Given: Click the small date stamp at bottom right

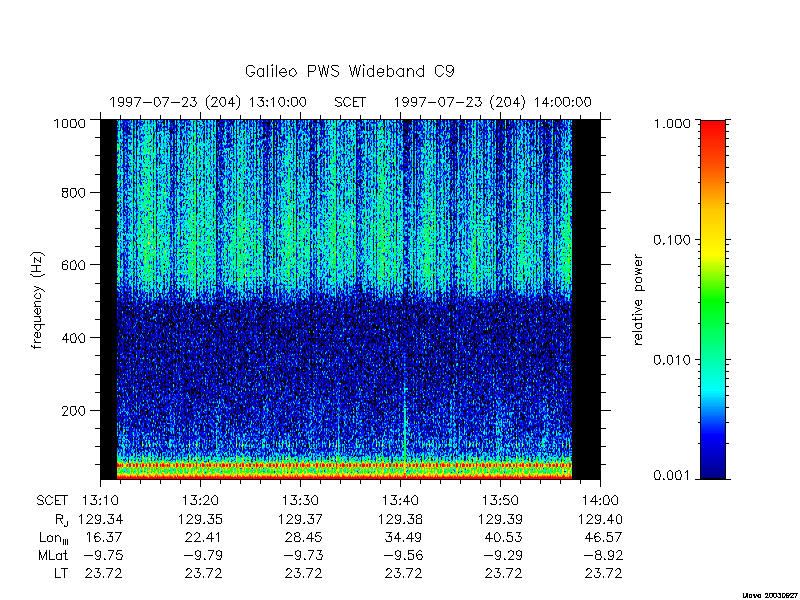Looking at the screenshot, I should (770, 595).
